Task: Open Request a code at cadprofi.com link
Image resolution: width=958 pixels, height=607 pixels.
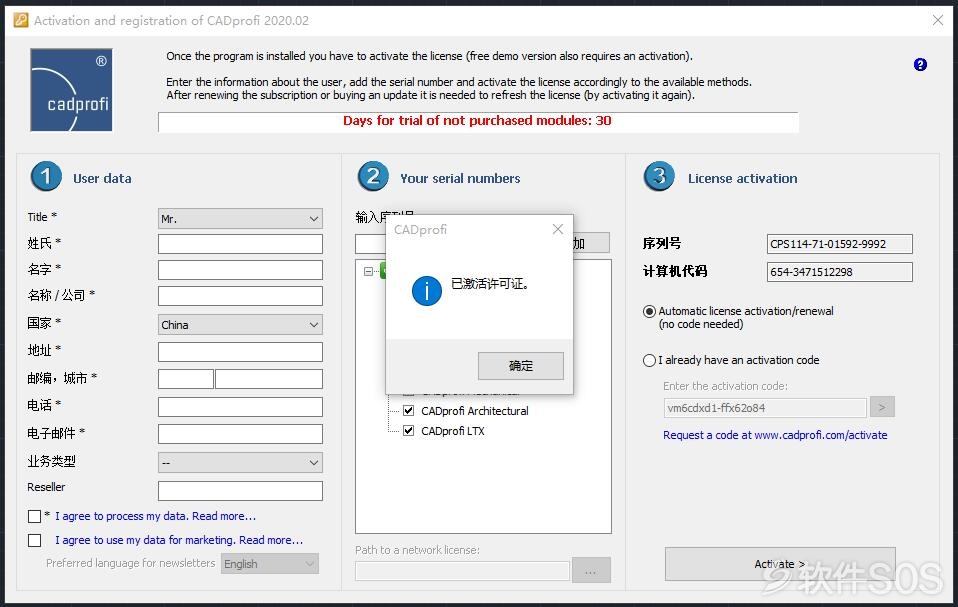Action: (775, 435)
